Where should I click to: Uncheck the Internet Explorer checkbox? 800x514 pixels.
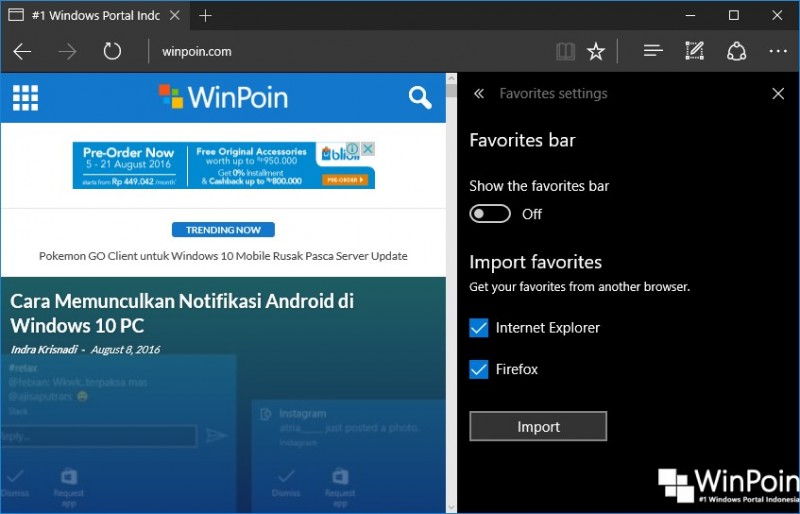pos(479,328)
